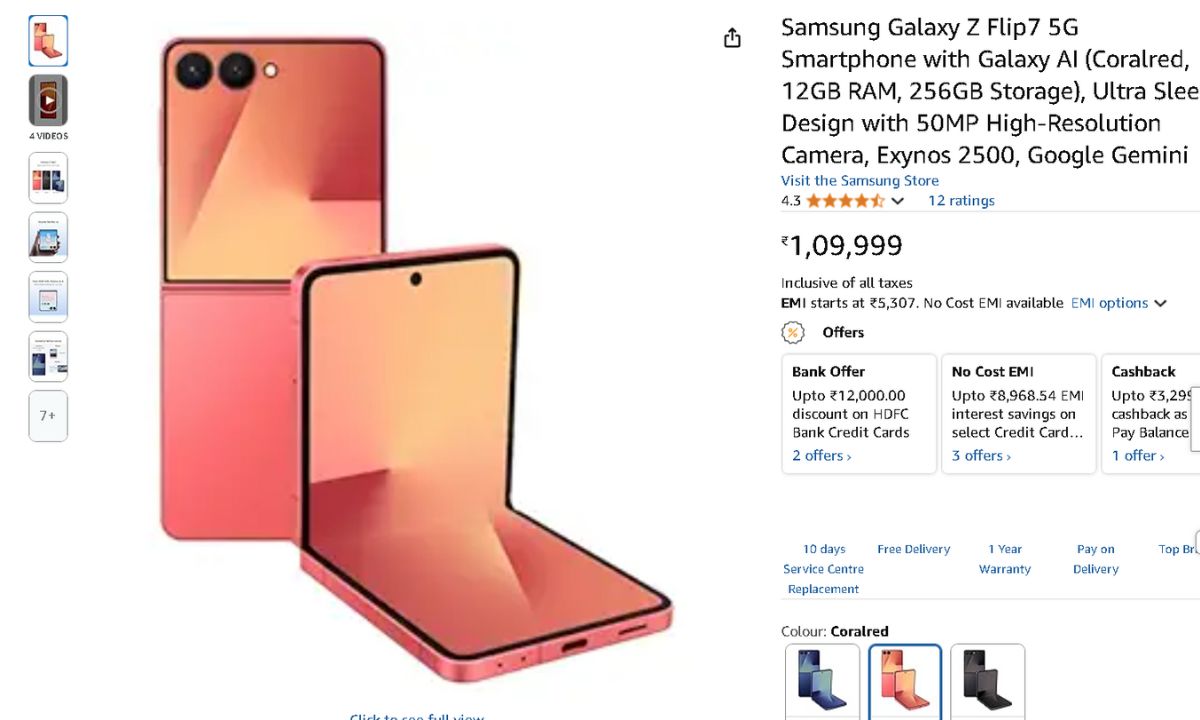
Task: Select the black colour variant swatch
Action: (x=987, y=680)
